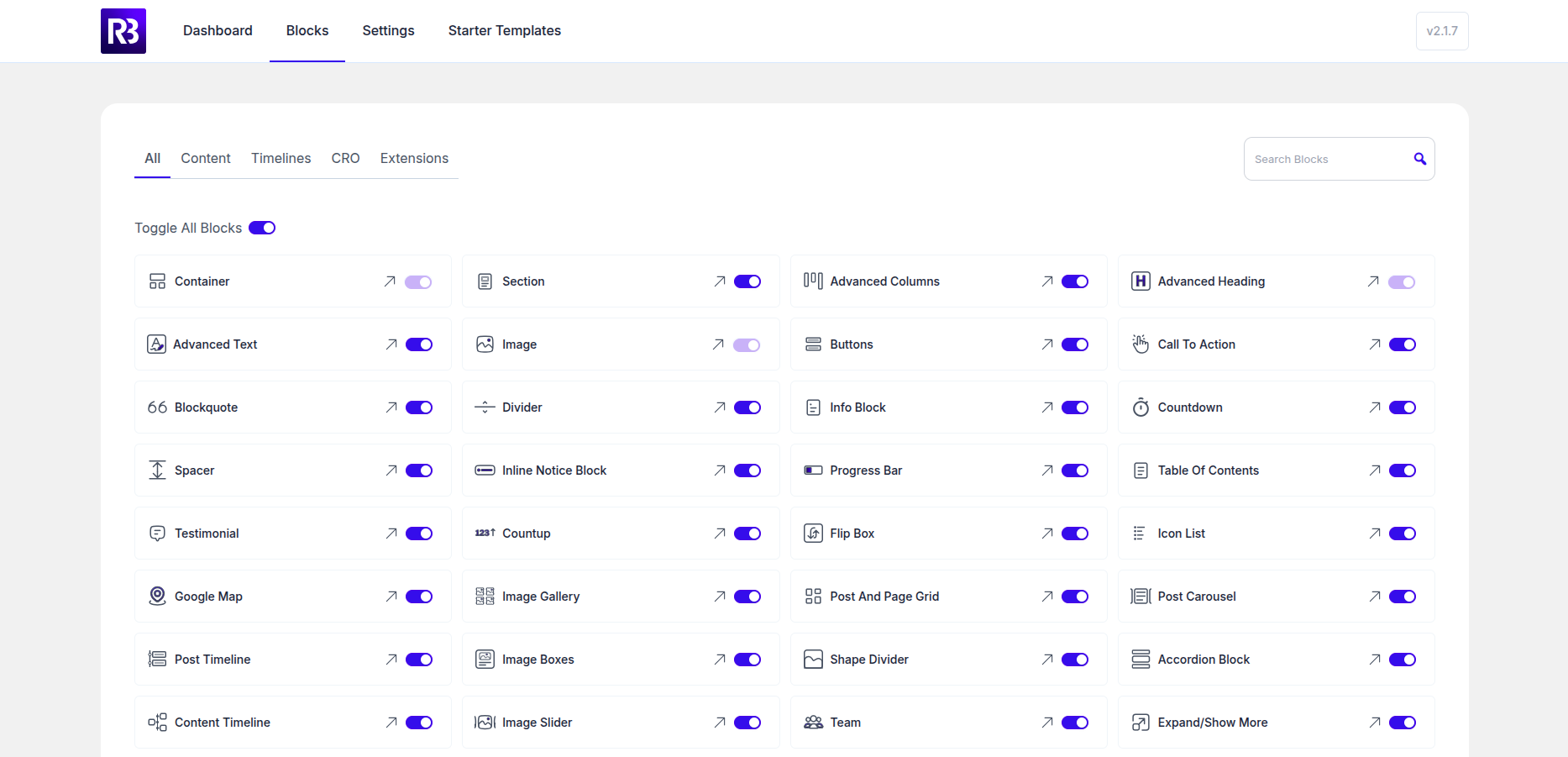The width and height of the screenshot is (1568, 757).
Task: Open the Container block demo arrow
Action: [x=390, y=281]
